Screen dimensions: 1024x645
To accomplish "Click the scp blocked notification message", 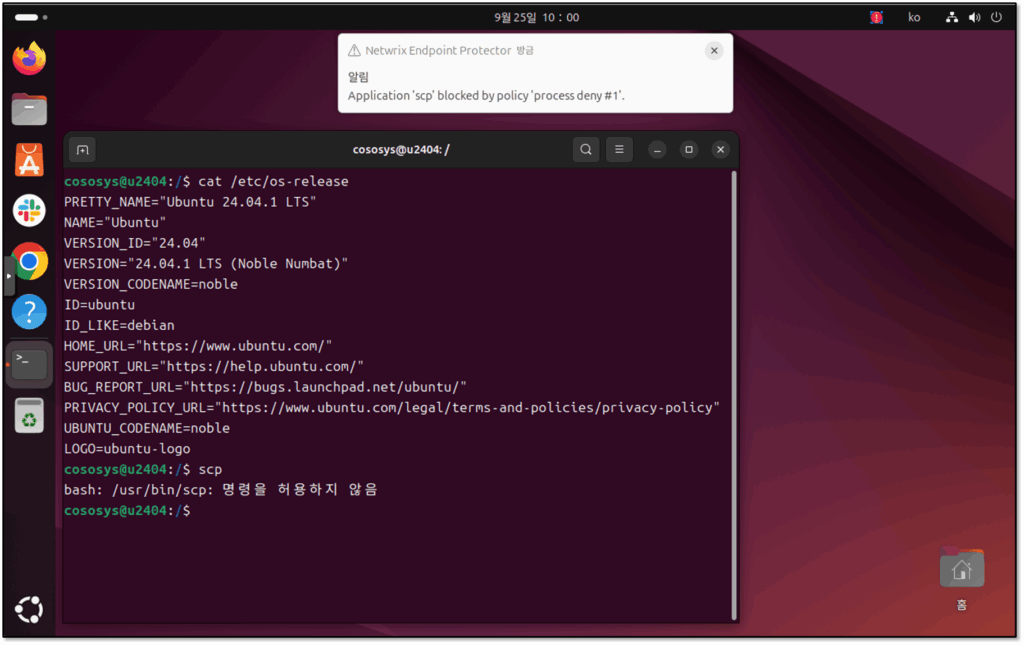I will 486,95.
